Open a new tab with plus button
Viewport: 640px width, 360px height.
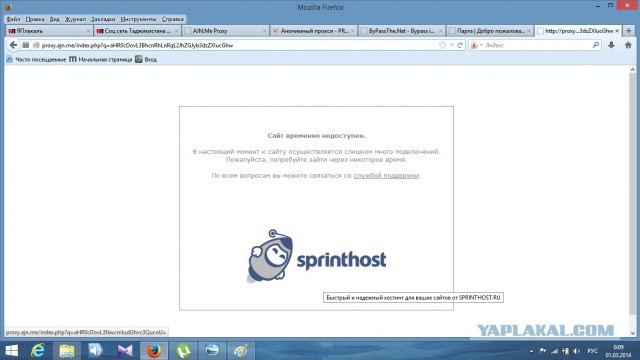[x=628, y=31]
